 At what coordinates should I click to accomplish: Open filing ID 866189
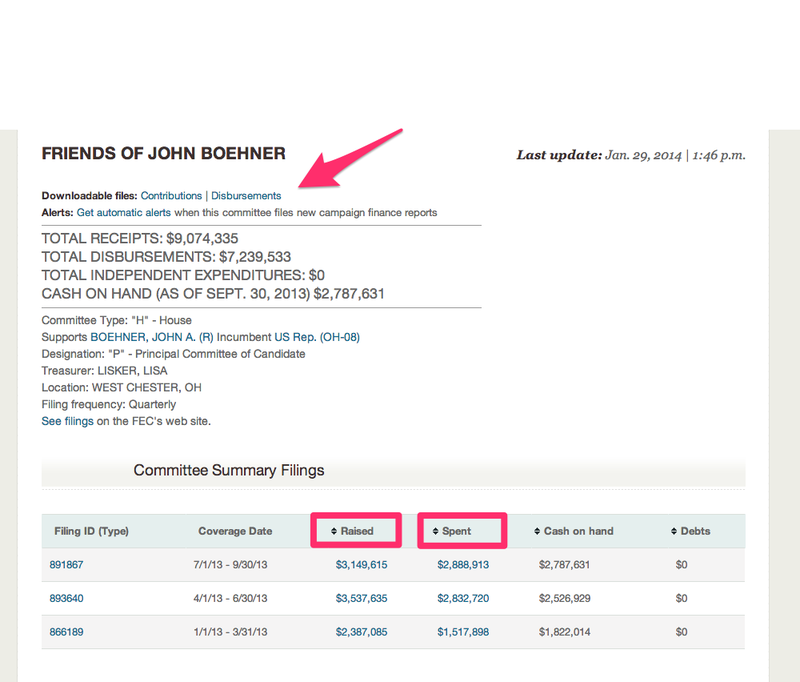(x=66, y=632)
